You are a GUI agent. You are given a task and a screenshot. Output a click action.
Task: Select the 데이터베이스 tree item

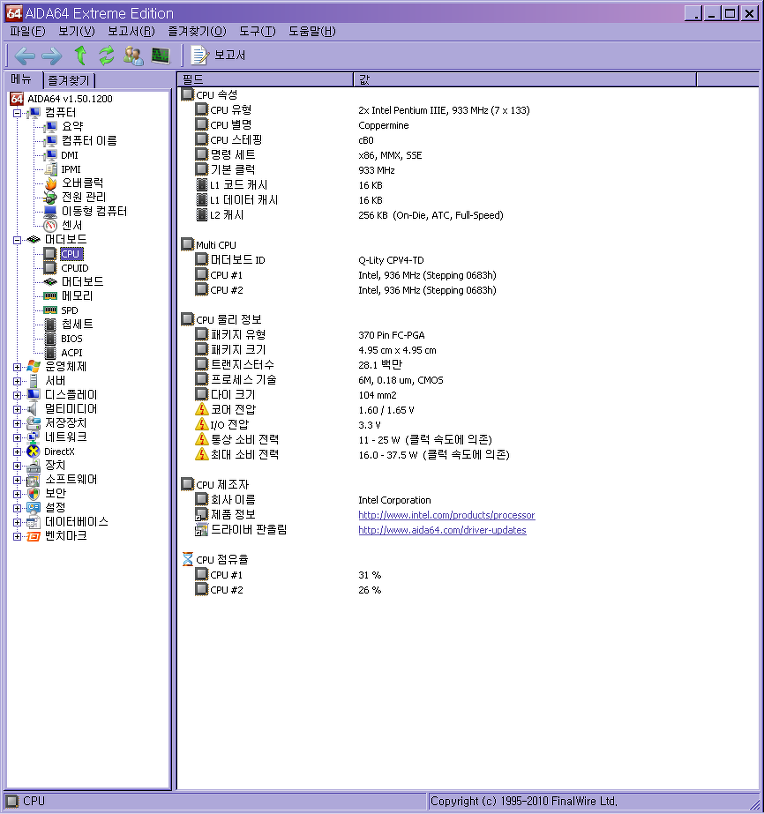[x=77, y=522]
